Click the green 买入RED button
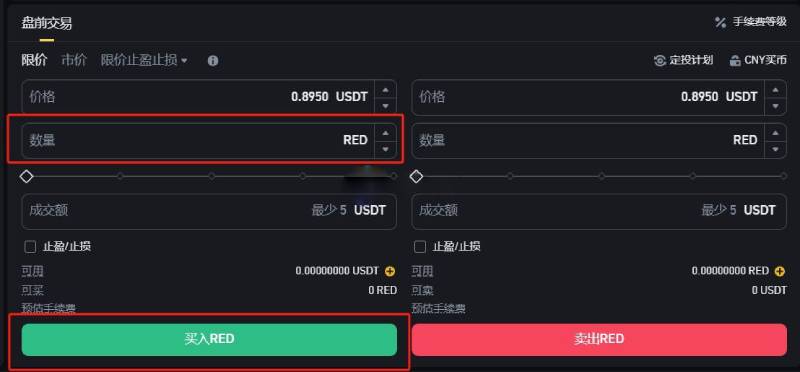 (209, 339)
